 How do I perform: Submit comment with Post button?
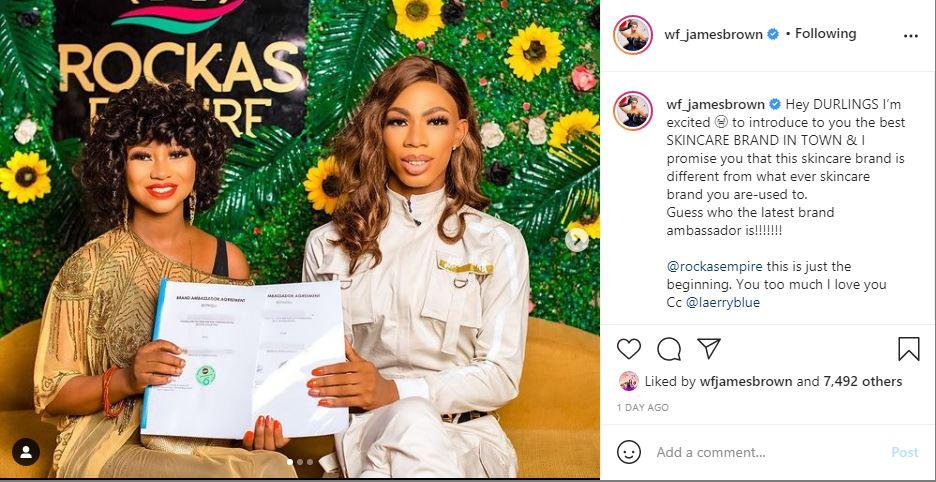(904, 452)
